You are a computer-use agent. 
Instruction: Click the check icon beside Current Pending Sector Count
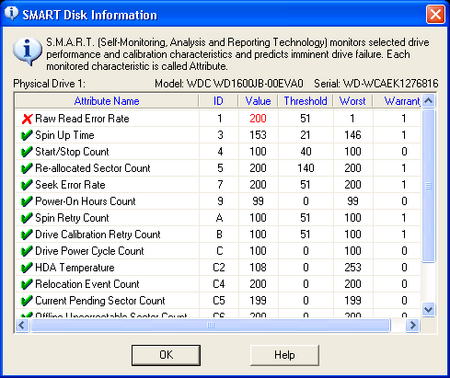27,301
